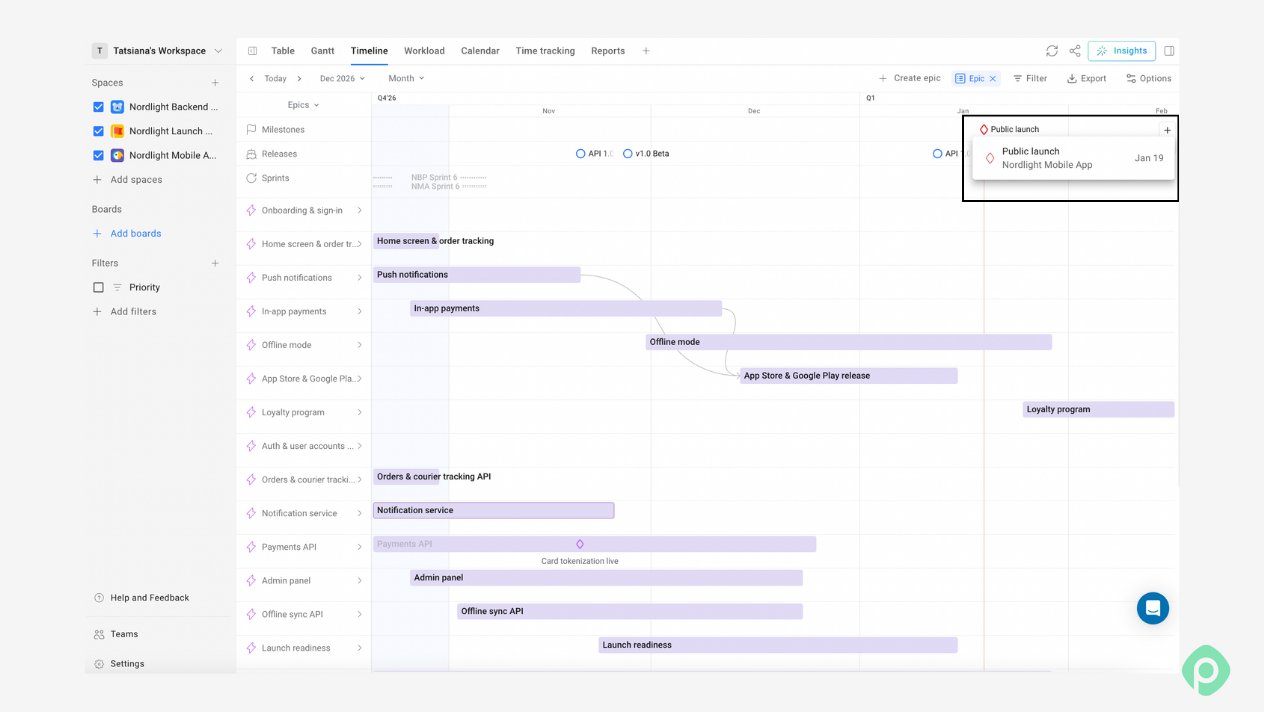1264x712 pixels.
Task: Click the refresh icon in top toolbar
Action: pyautogui.click(x=1052, y=51)
